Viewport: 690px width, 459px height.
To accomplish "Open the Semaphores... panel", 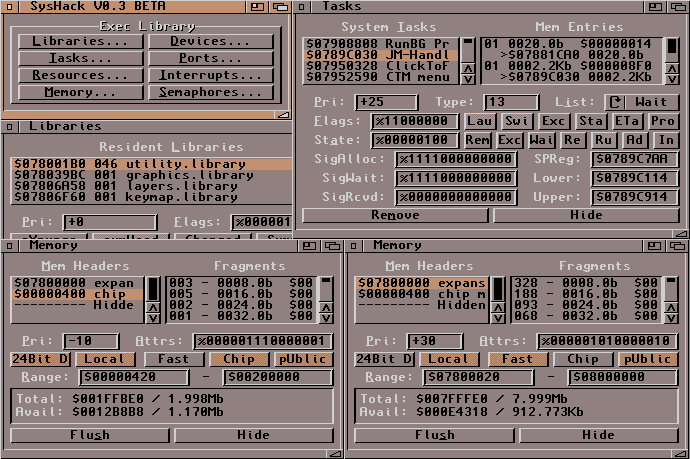I will [211, 93].
